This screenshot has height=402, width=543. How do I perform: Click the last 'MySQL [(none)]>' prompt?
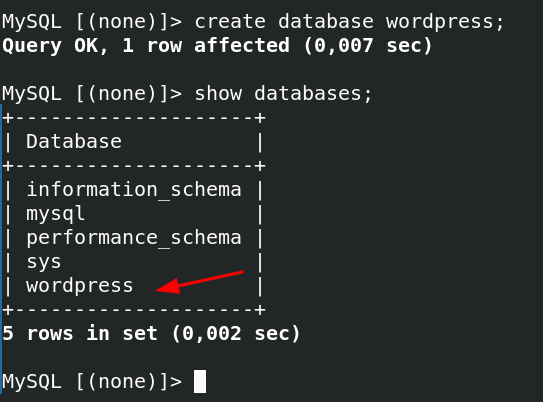92,382
